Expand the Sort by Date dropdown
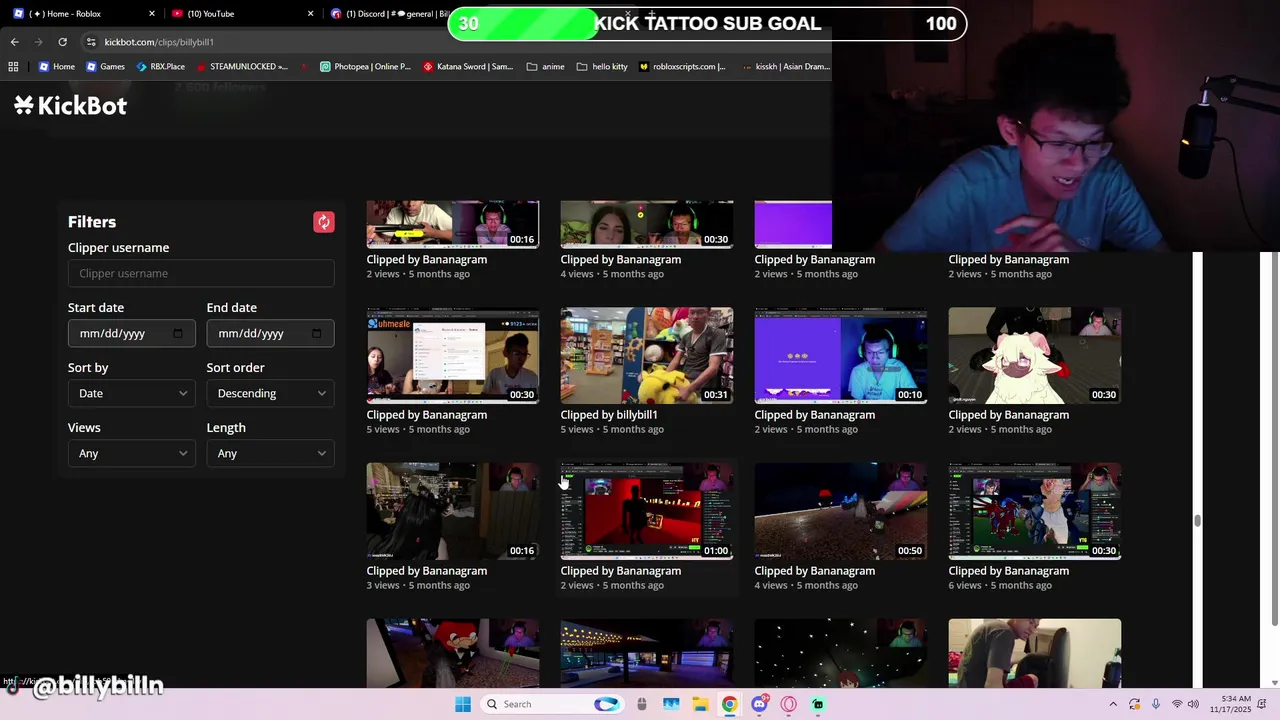Viewport: 1280px width, 720px height. click(131, 393)
